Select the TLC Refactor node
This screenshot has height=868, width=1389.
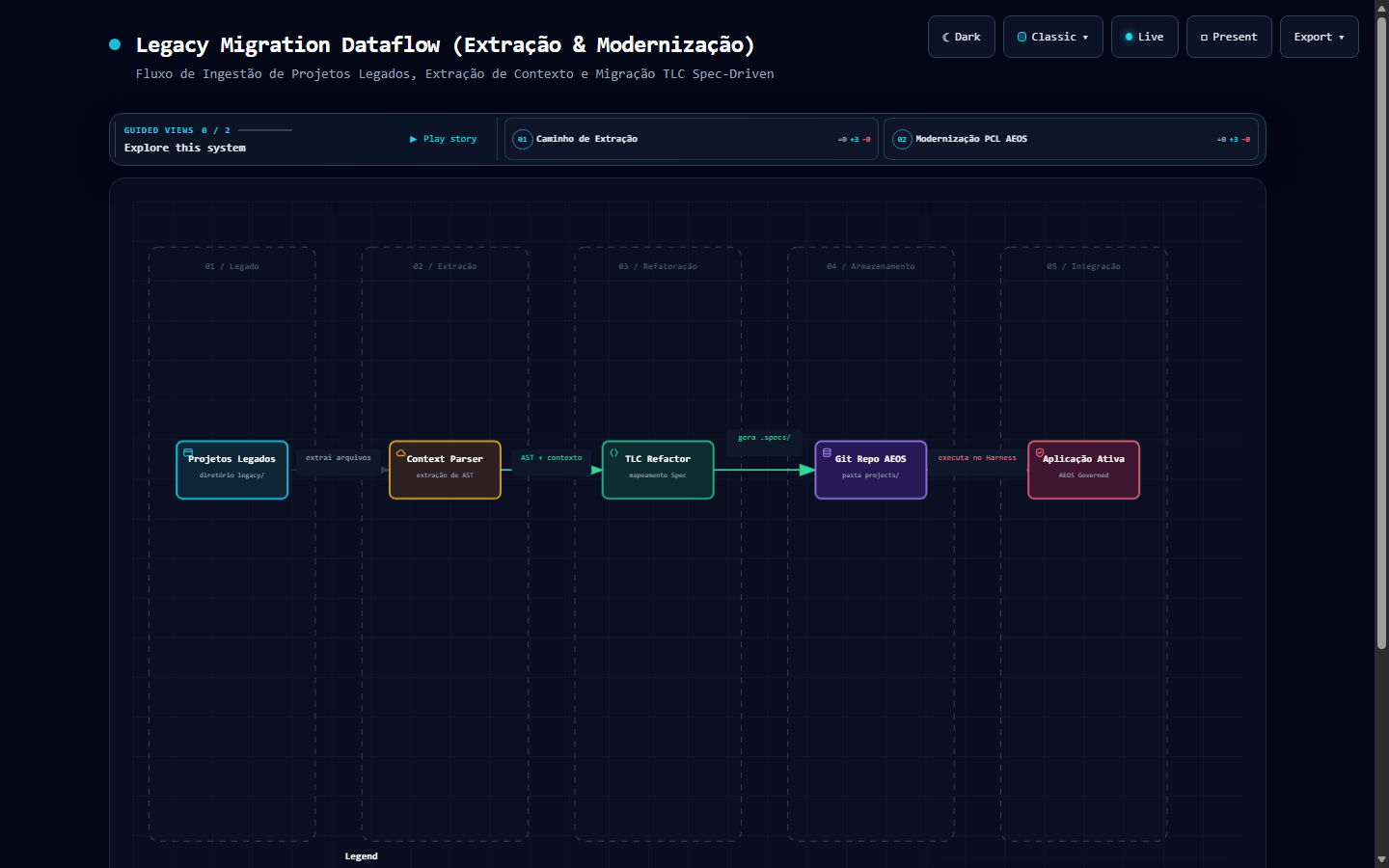(x=658, y=470)
